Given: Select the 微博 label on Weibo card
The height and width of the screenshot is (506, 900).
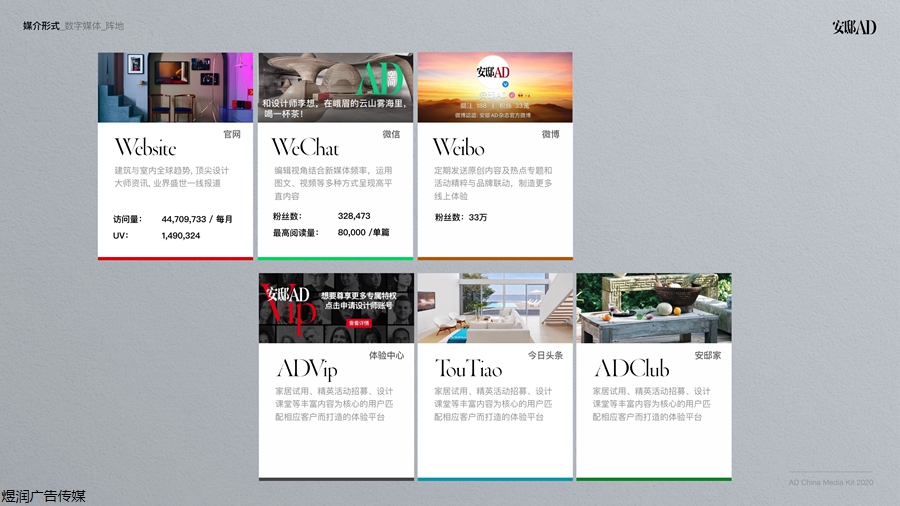Looking at the screenshot, I should [x=550, y=134].
